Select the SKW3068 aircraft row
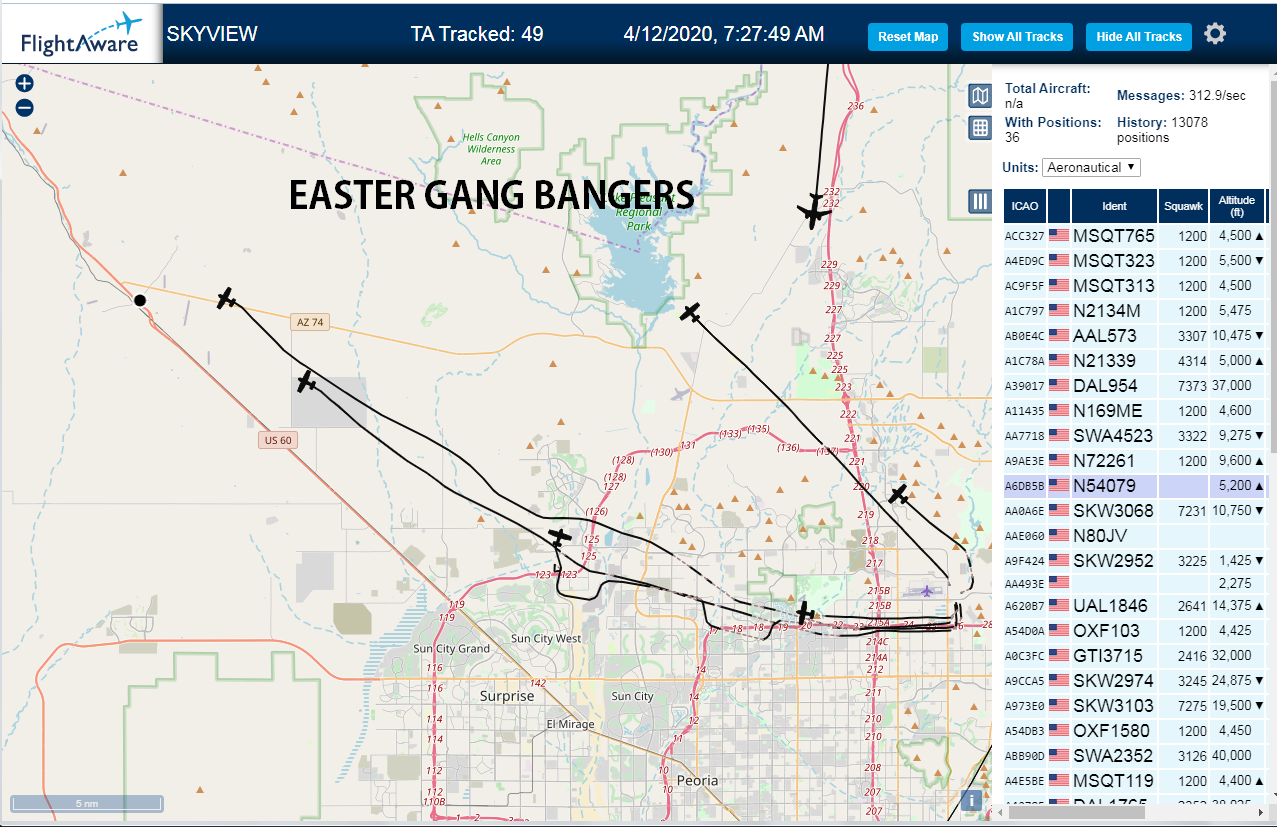This screenshot has width=1277, height=827. pos(1135,510)
